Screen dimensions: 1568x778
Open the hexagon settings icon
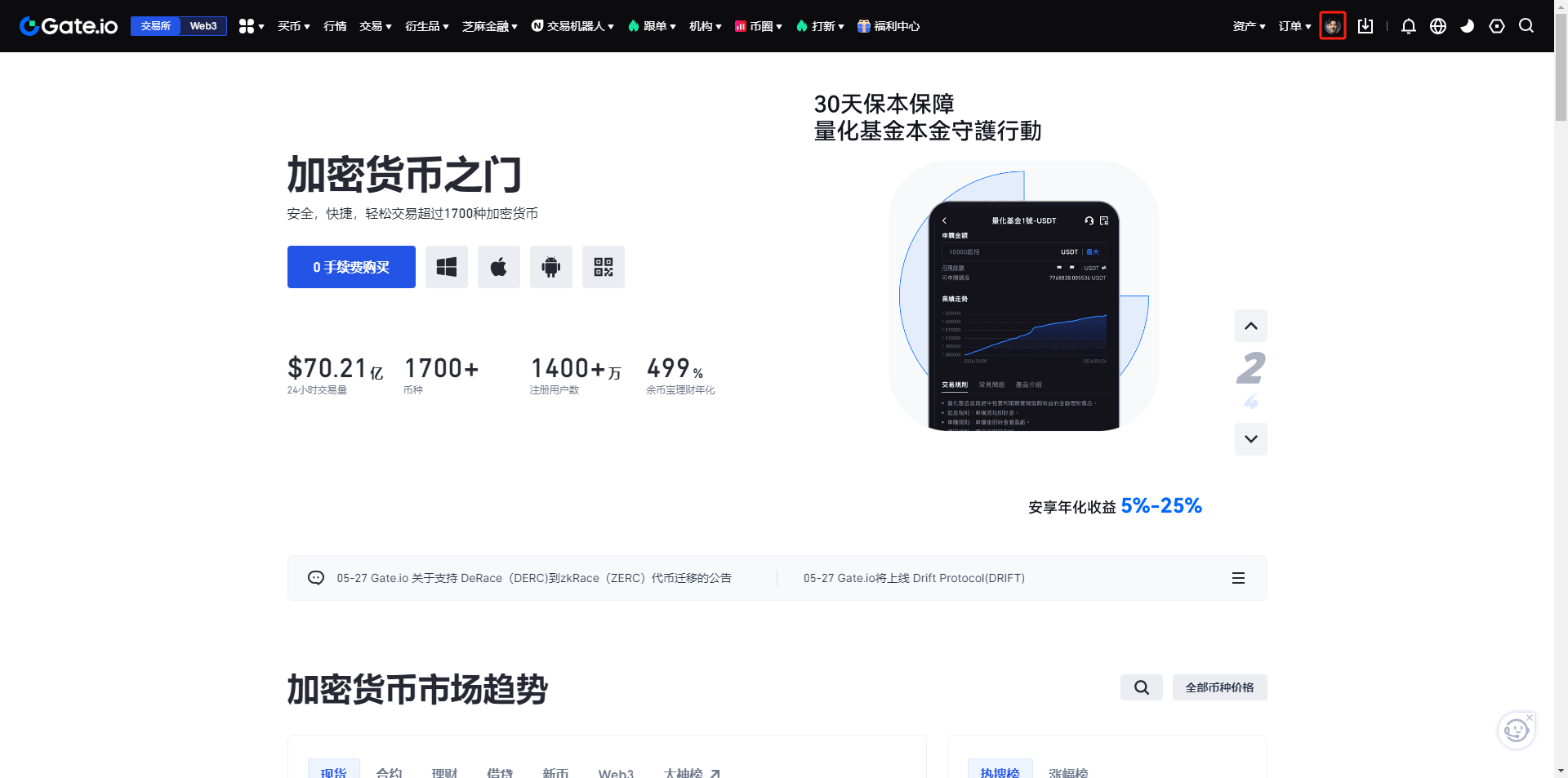(1497, 26)
